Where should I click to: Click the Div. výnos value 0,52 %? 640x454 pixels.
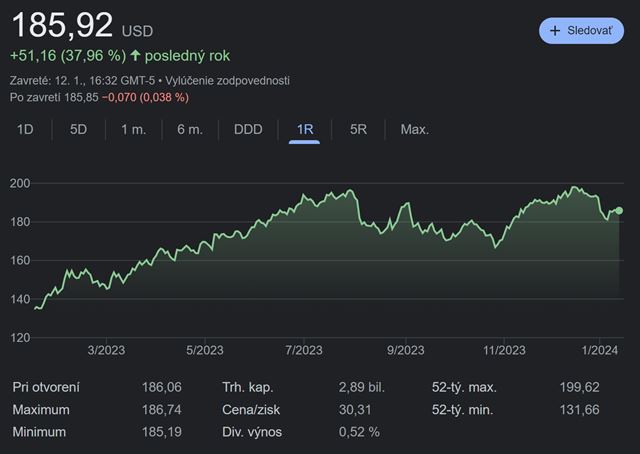[360, 432]
